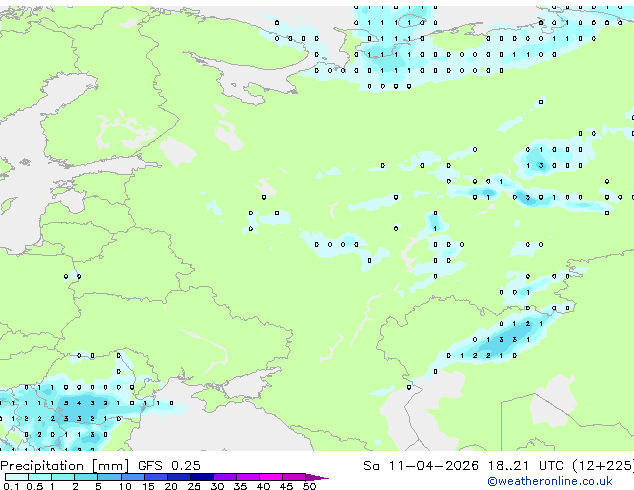
Task: Click the '(12+225)' forecast run label
Action: (603, 466)
